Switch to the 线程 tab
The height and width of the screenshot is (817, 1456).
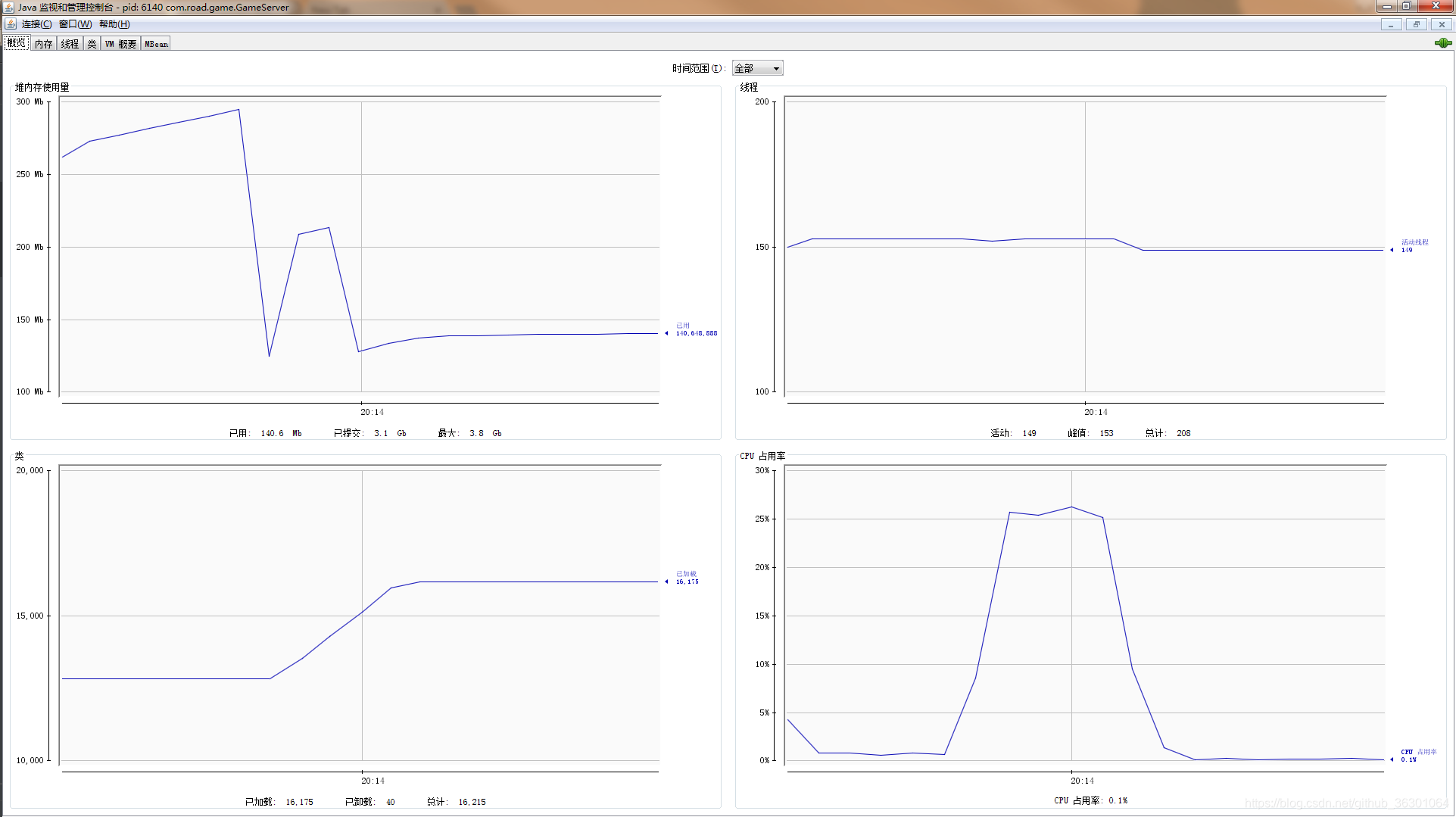coord(70,44)
